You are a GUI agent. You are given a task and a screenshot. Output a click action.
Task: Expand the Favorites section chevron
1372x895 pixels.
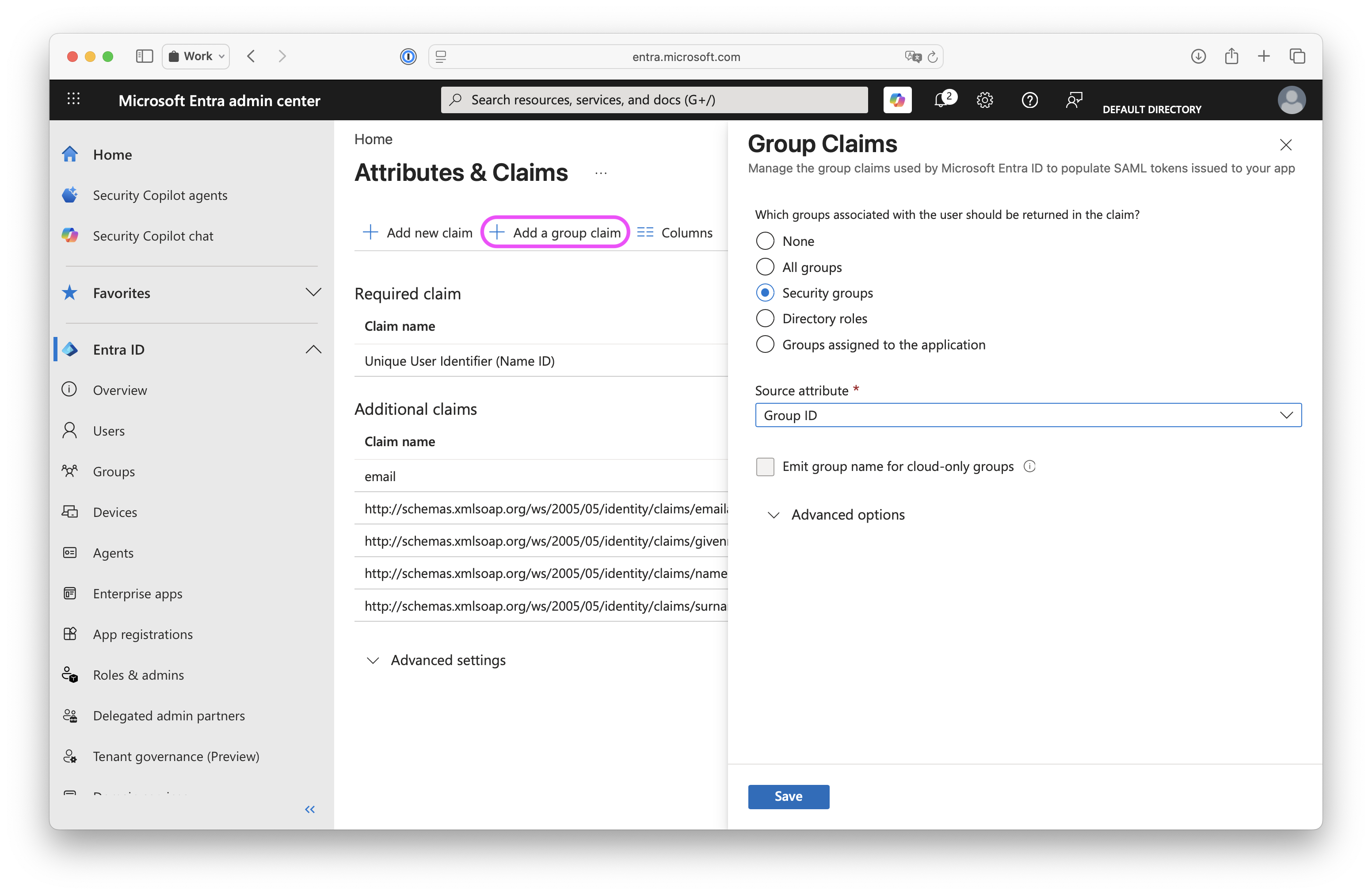point(313,292)
